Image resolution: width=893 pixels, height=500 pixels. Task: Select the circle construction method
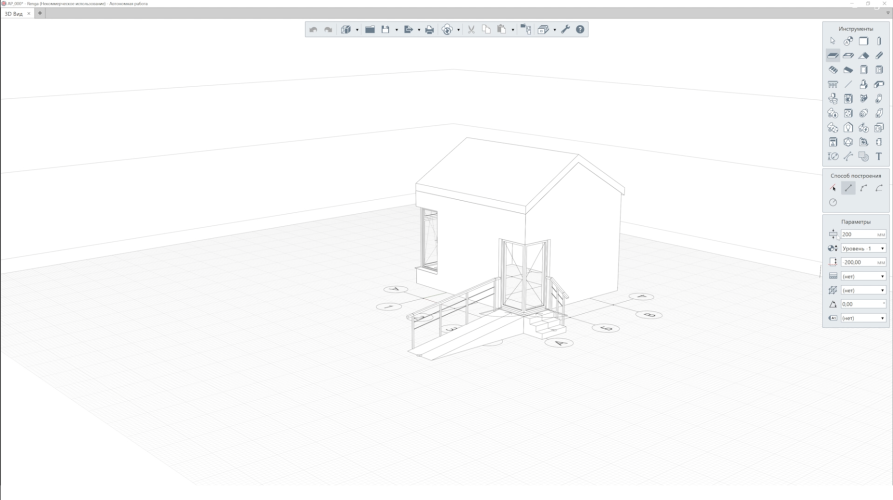833,202
